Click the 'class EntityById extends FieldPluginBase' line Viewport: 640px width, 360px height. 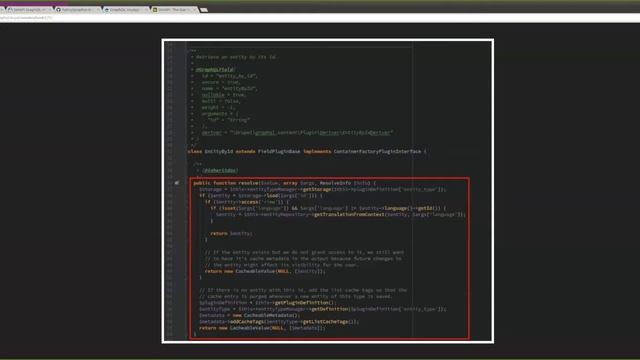[307, 151]
